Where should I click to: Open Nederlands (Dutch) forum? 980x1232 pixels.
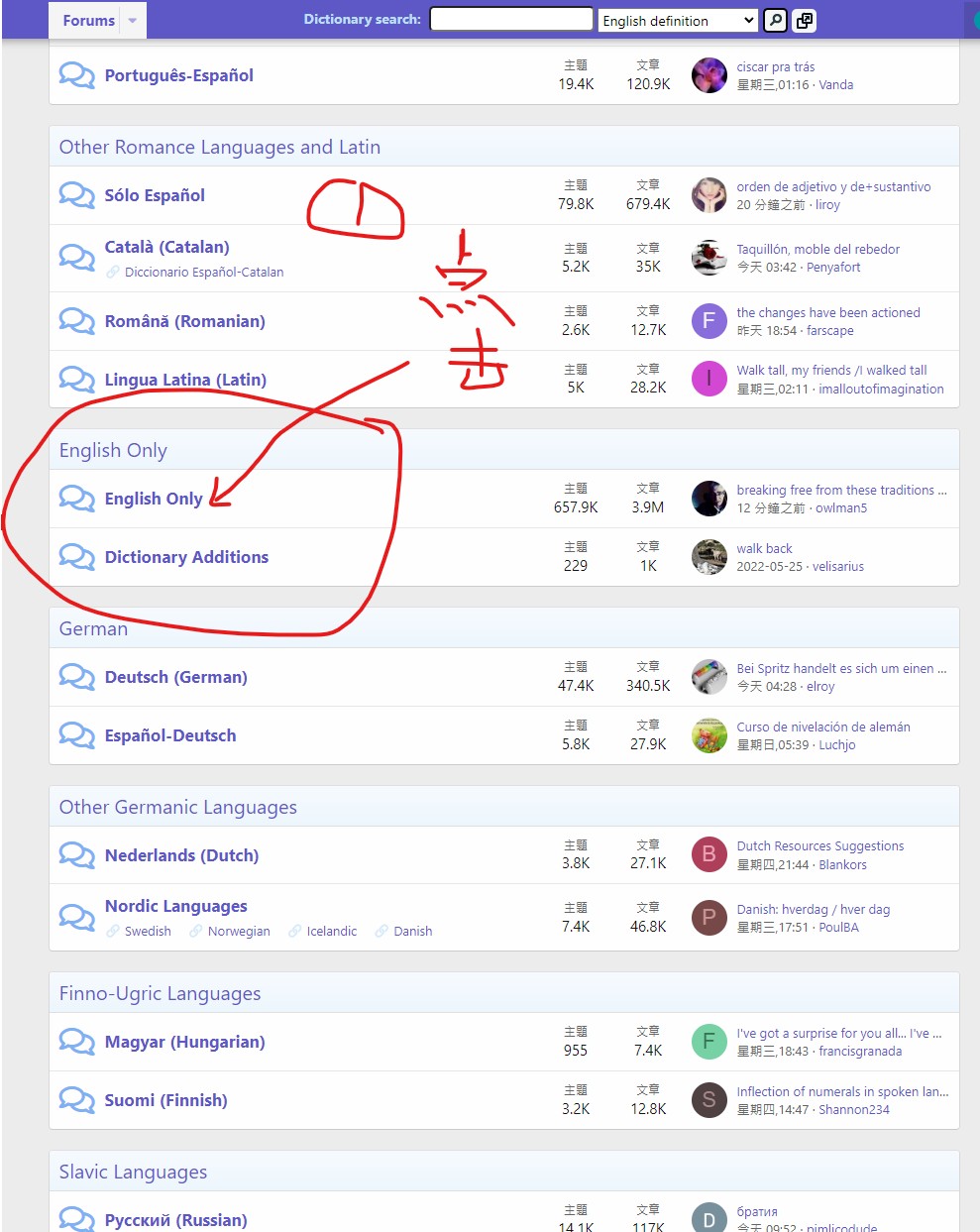pos(181,855)
